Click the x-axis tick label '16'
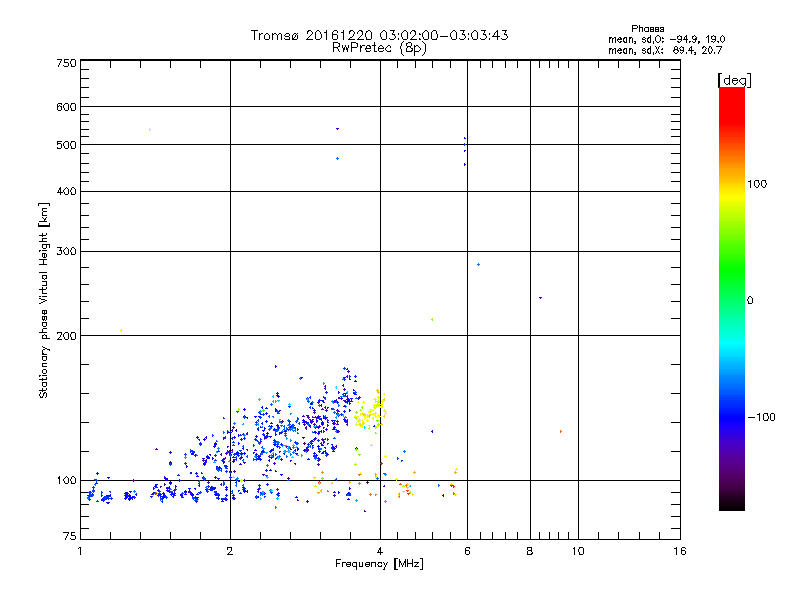This screenshot has height=600, width=800. pyautogui.click(x=680, y=551)
